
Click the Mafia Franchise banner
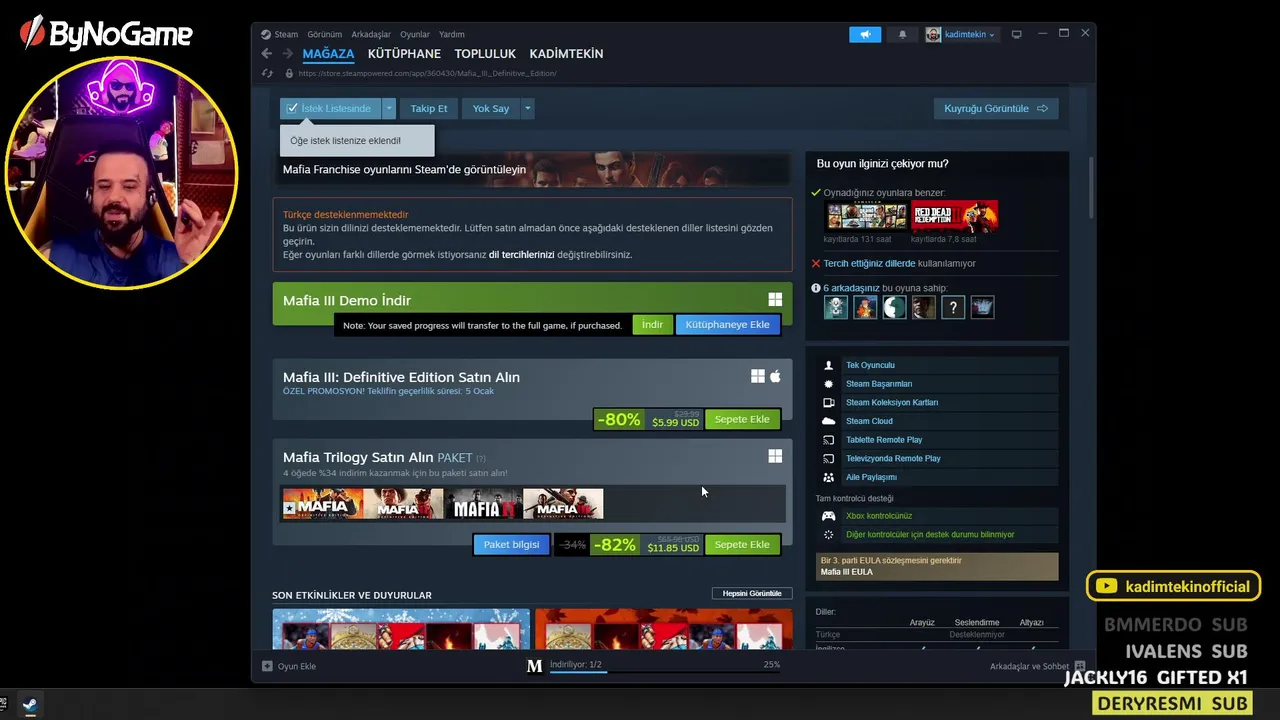(532, 169)
